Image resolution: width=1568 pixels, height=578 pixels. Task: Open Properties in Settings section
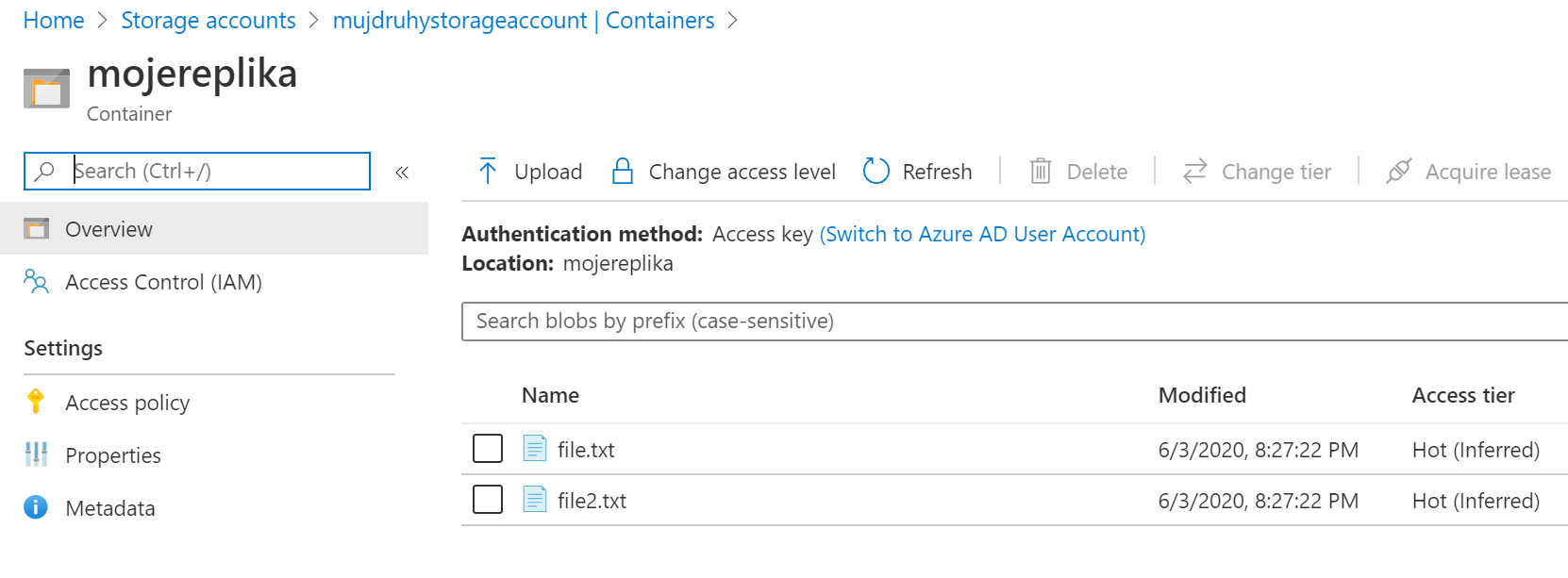pos(113,455)
